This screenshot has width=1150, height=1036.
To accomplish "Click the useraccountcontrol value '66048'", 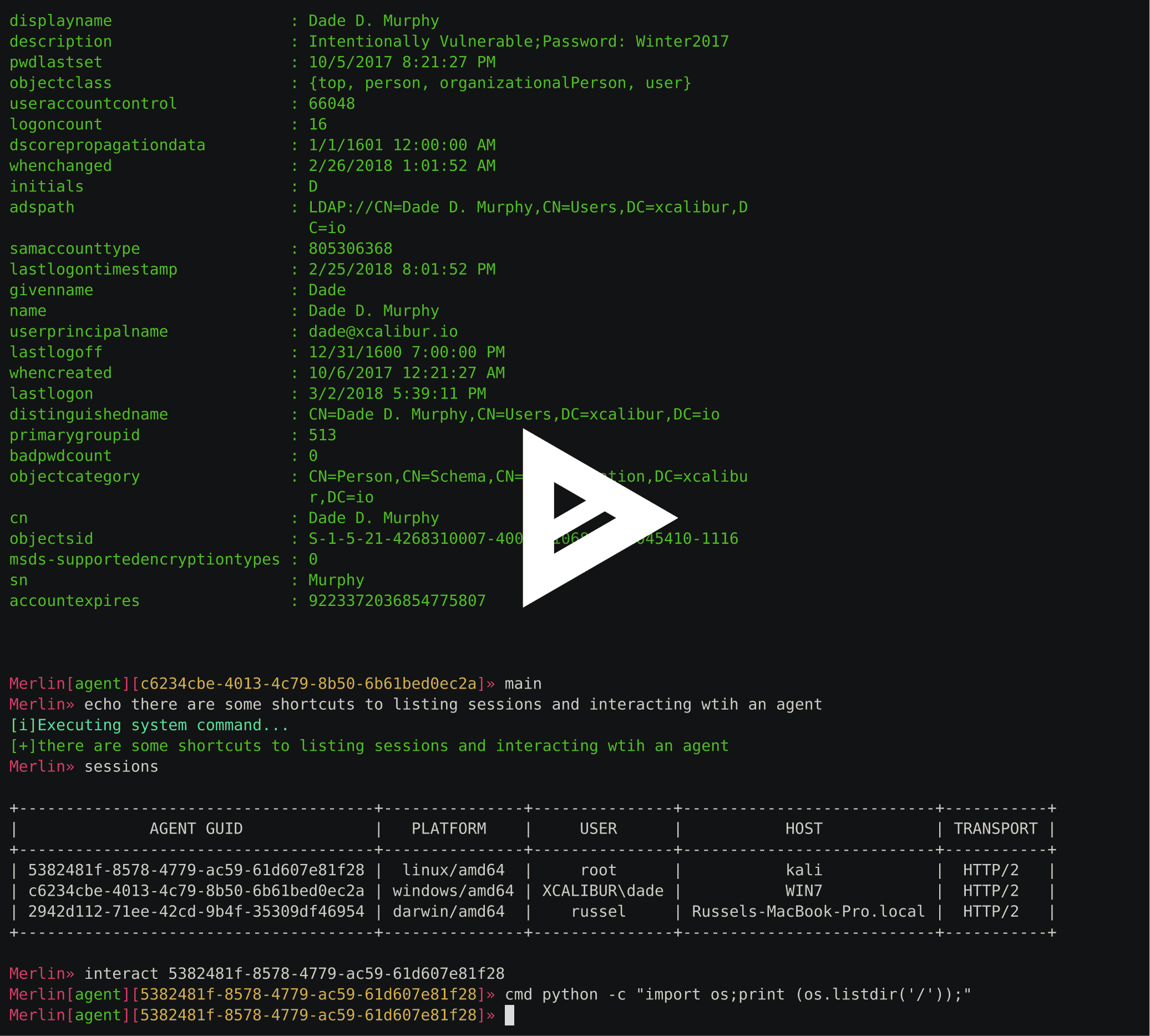I will [x=332, y=104].
